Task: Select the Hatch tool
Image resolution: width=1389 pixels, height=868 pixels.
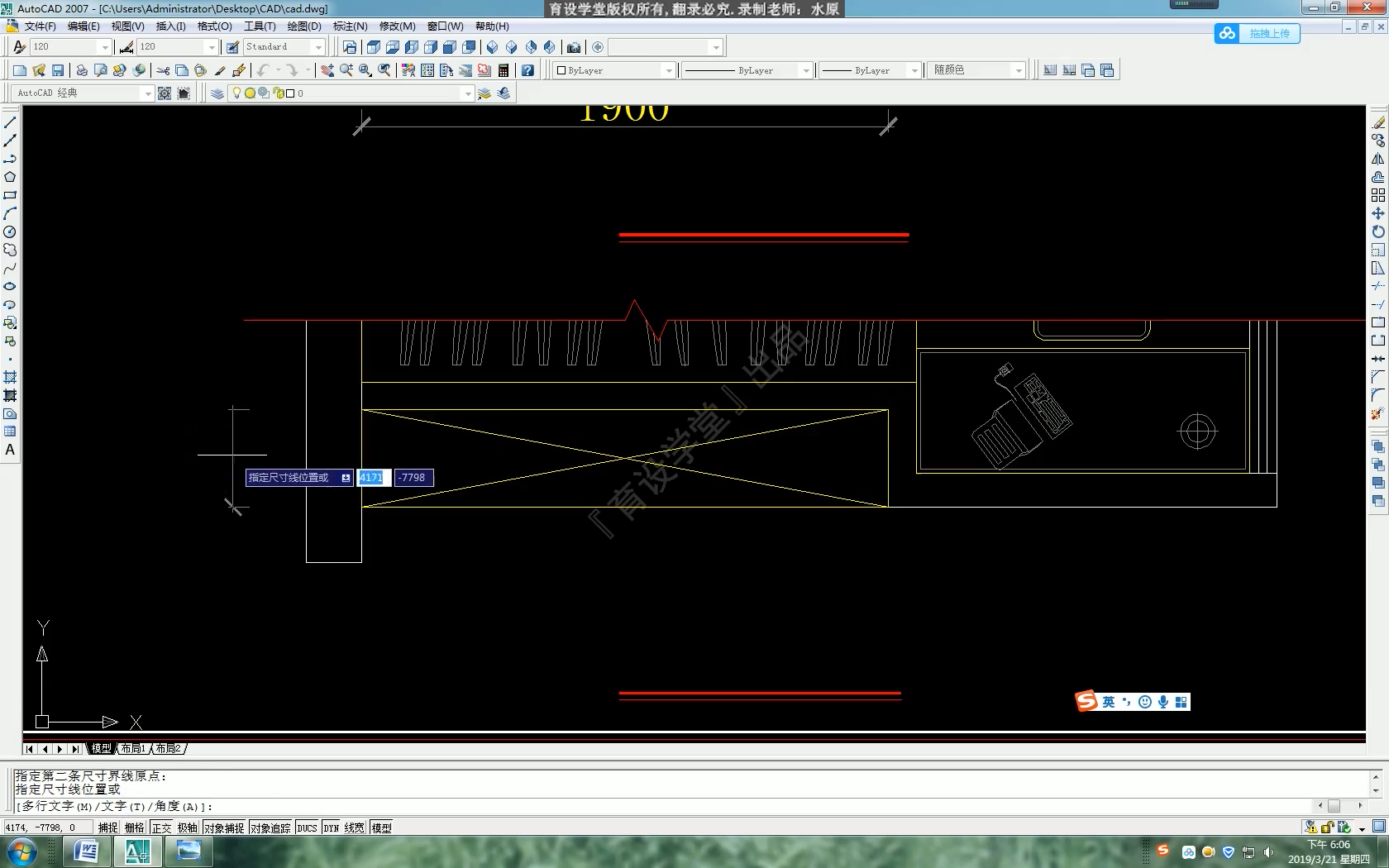Action: 10,377
